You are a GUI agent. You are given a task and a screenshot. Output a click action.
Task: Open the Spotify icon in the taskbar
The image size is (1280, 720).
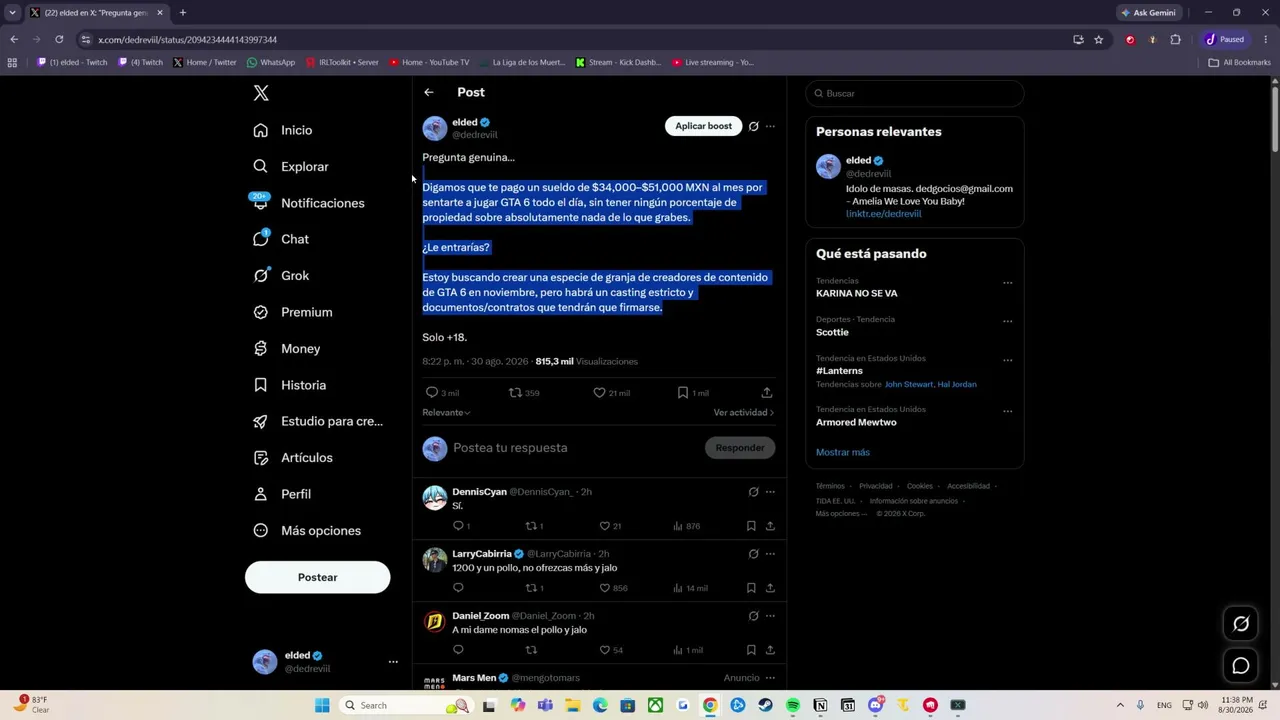tap(793, 705)
